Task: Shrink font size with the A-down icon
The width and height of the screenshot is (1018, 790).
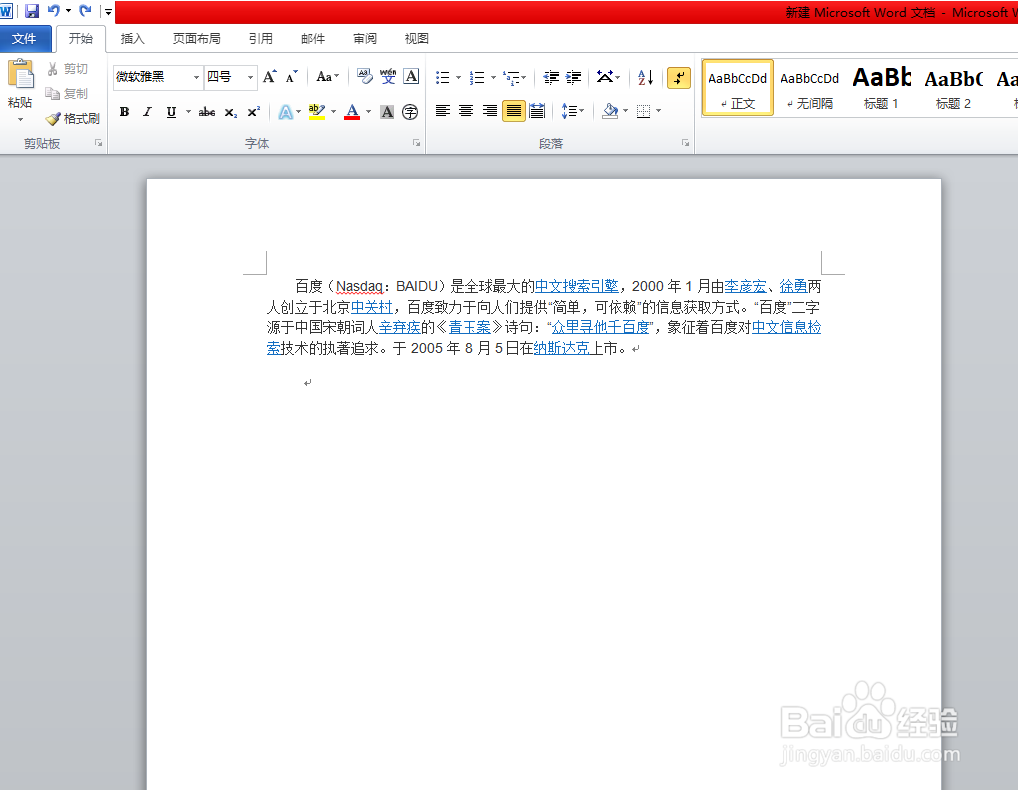Action: [x=292, y=77]
